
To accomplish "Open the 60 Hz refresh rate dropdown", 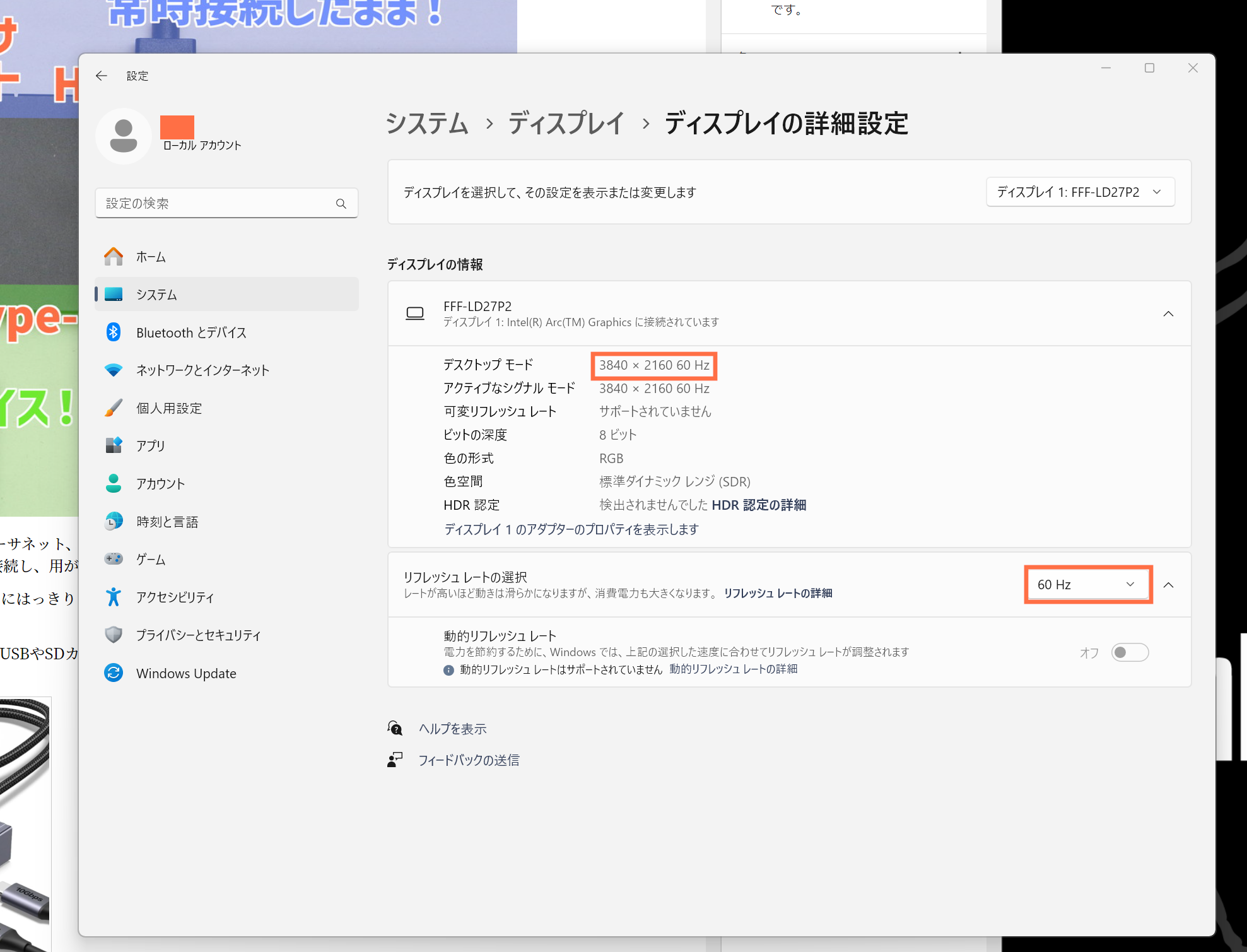I will [x=1087, y=585].
